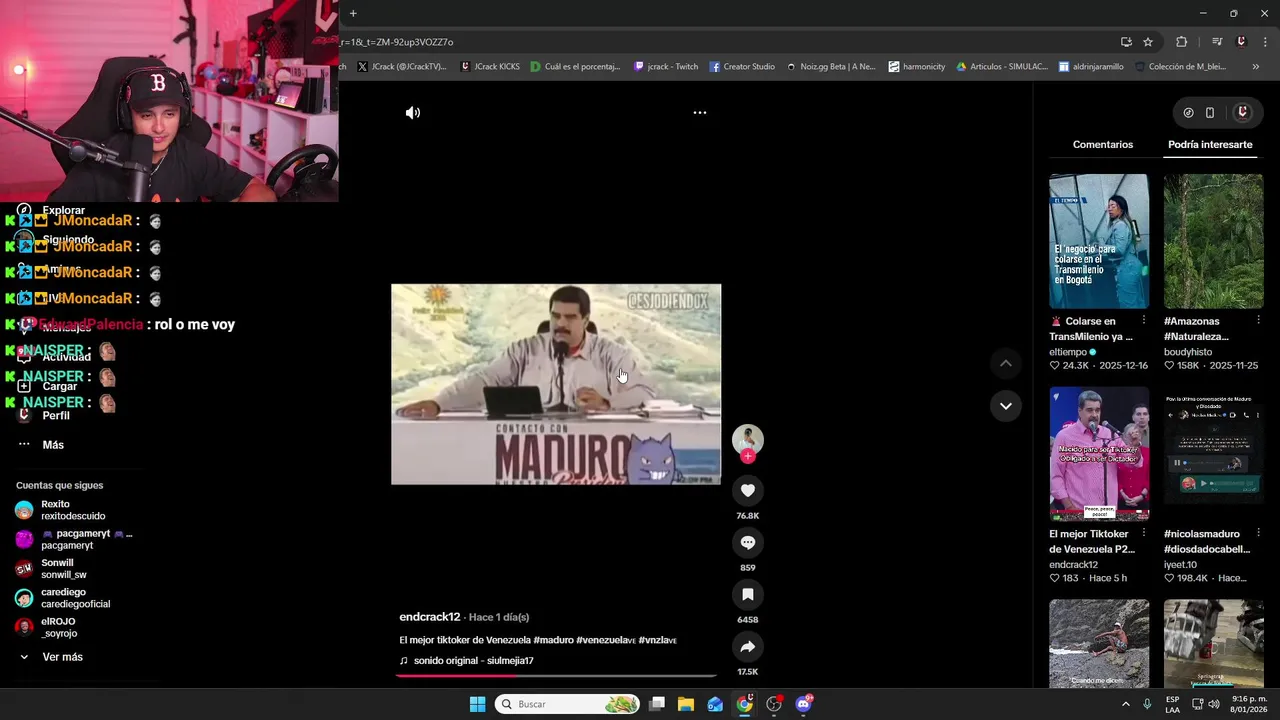Go to the previous video with up chevron
Screen dimensions: 1280x720
pos(1005,363)
